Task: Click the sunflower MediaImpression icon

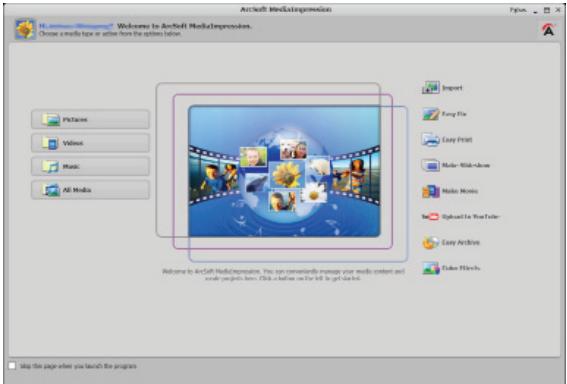Action: click(x=25, y=29)
